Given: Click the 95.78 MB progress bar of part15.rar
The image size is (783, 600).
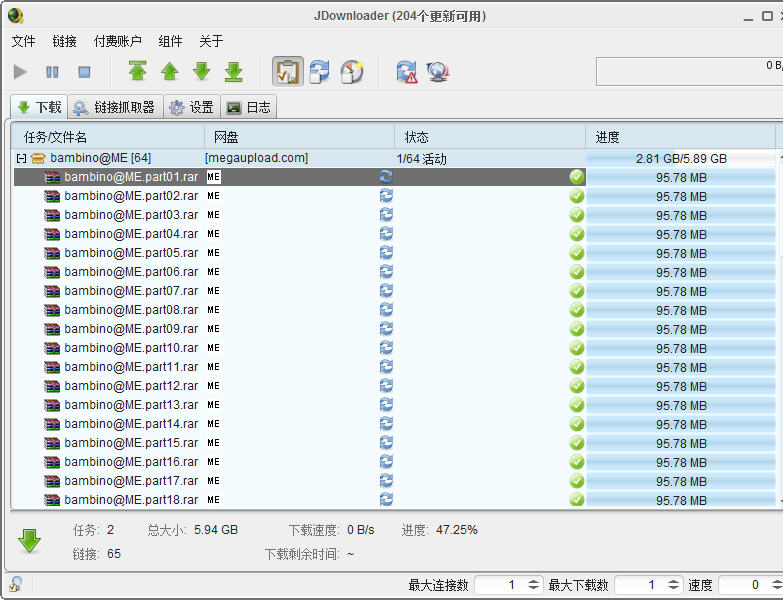Looking at the screenshot, I should point(681,443).
